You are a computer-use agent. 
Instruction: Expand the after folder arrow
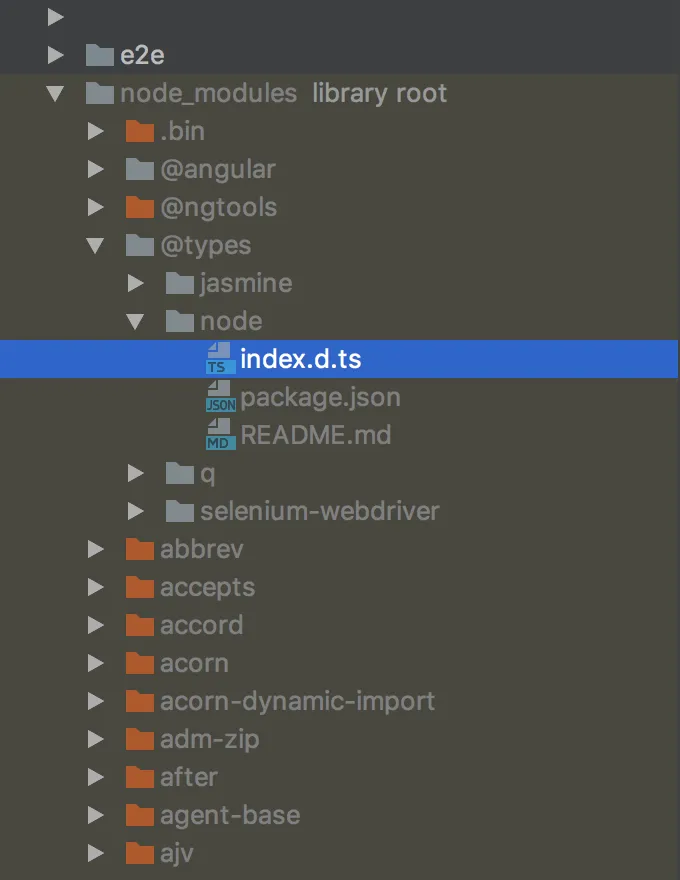coord(96,777)
